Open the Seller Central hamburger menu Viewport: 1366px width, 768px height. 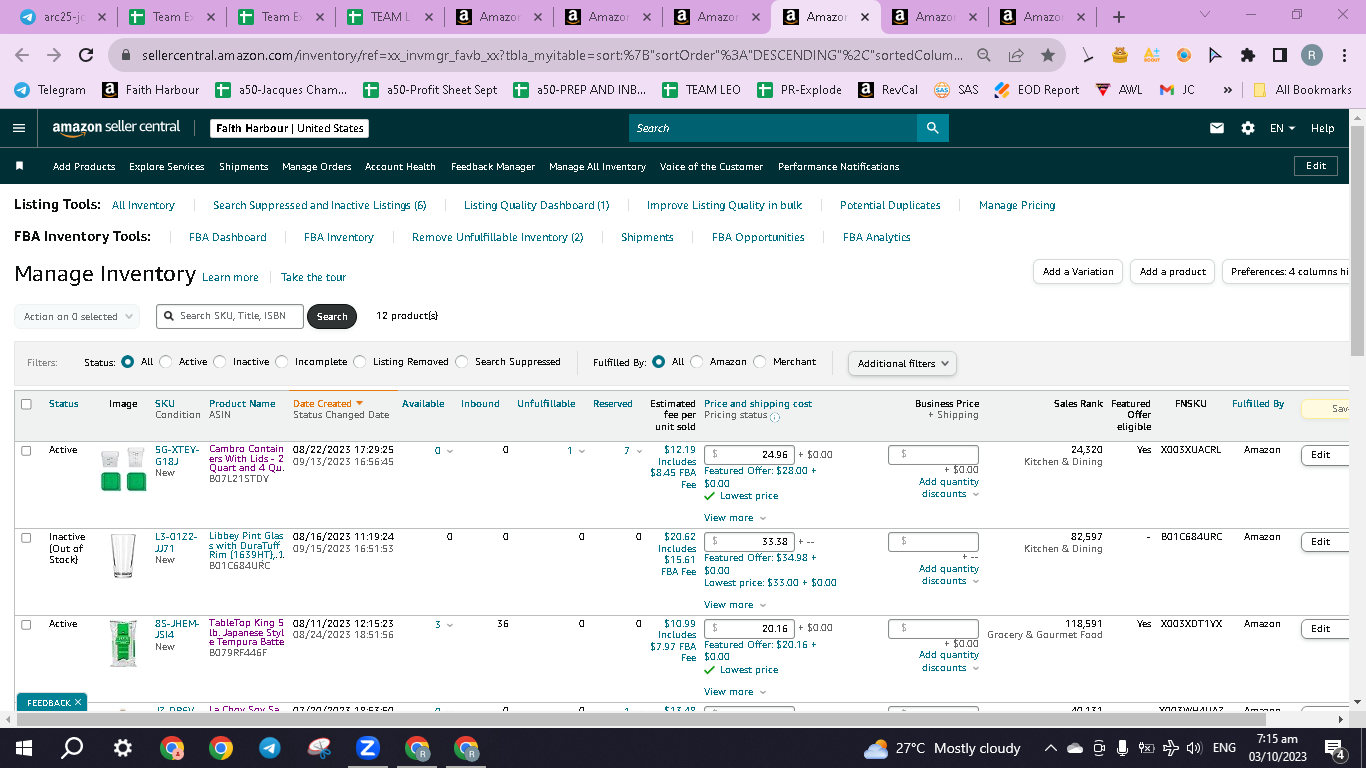point(19,128)
